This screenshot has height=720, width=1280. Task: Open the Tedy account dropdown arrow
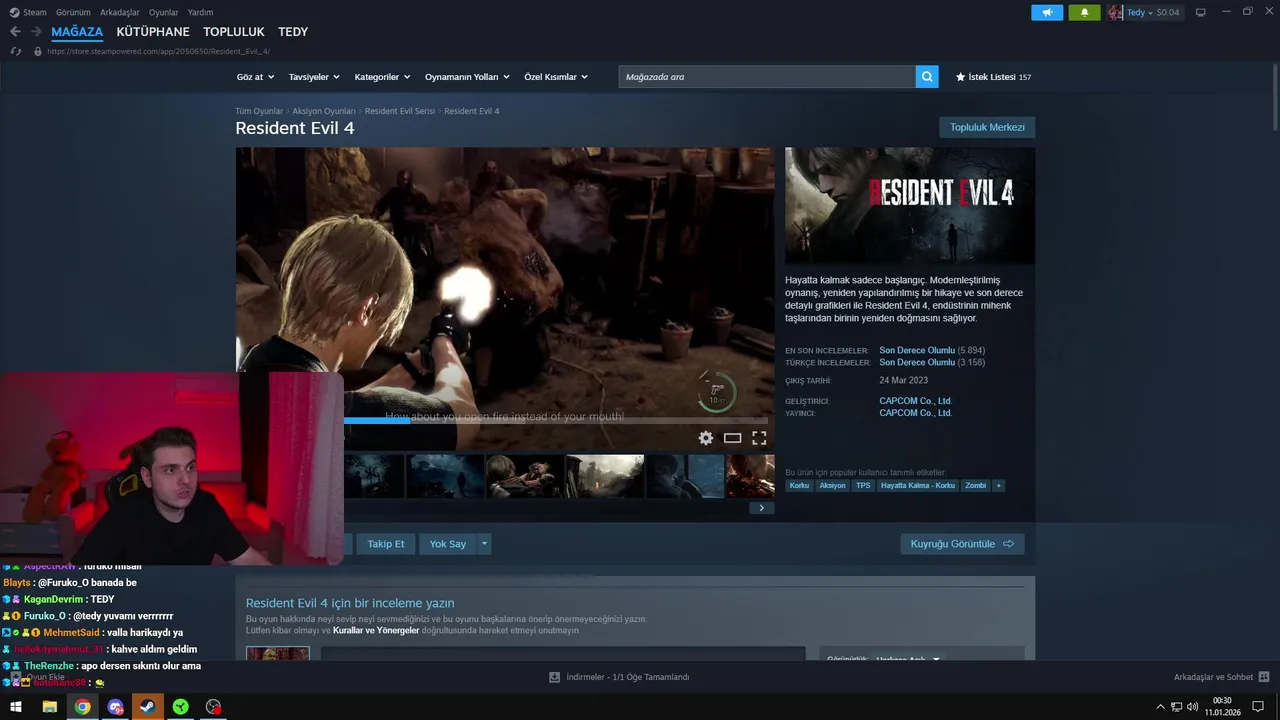coord(1150,12)
